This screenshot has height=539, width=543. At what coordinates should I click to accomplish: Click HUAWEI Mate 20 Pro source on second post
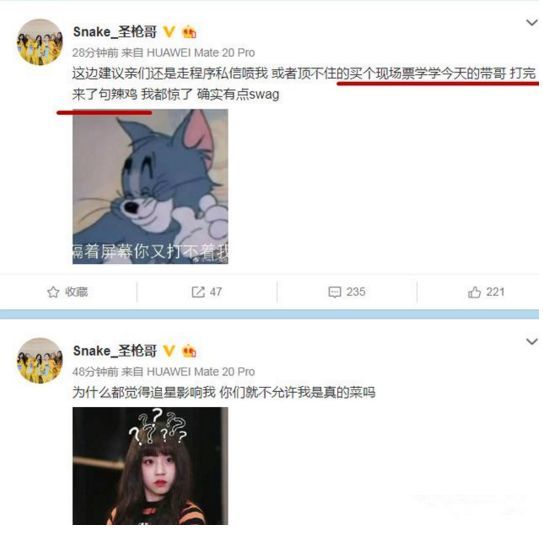tap(201, 372)
